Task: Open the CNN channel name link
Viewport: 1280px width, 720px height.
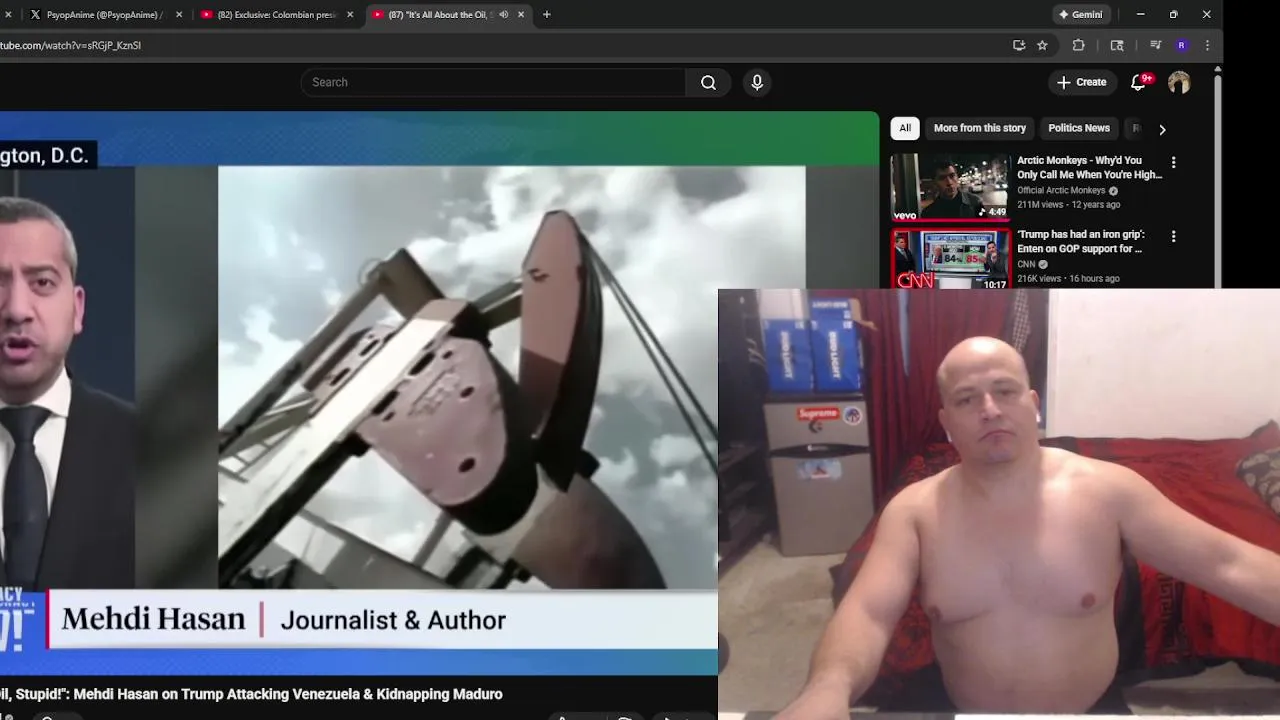Action: pos(1026,264)
